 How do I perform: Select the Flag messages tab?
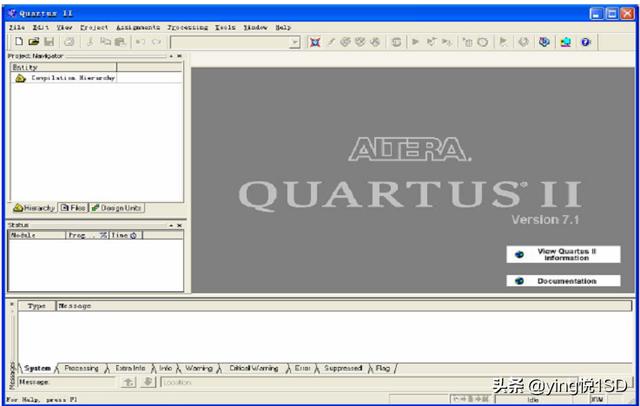pos(382,368)
